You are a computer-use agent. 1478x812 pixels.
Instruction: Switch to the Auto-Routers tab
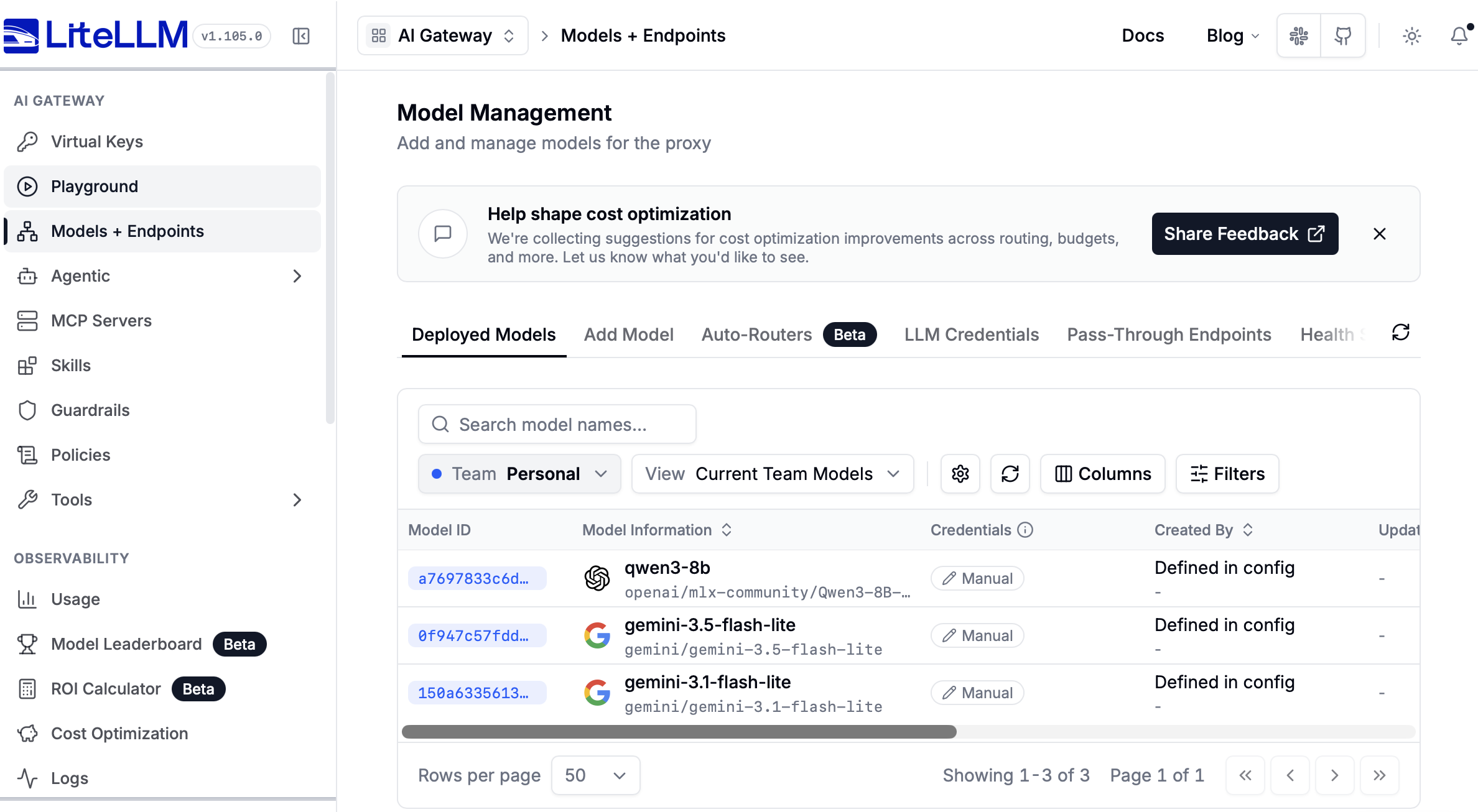coord(789,334)
